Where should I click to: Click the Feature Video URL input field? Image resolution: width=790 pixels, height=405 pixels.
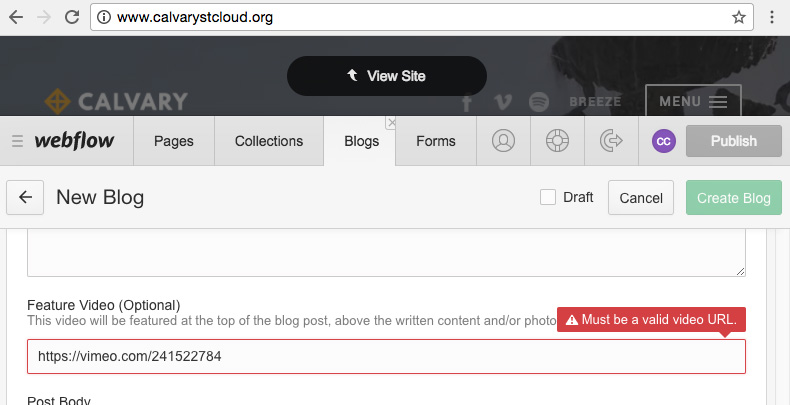(x=386, y=357)
